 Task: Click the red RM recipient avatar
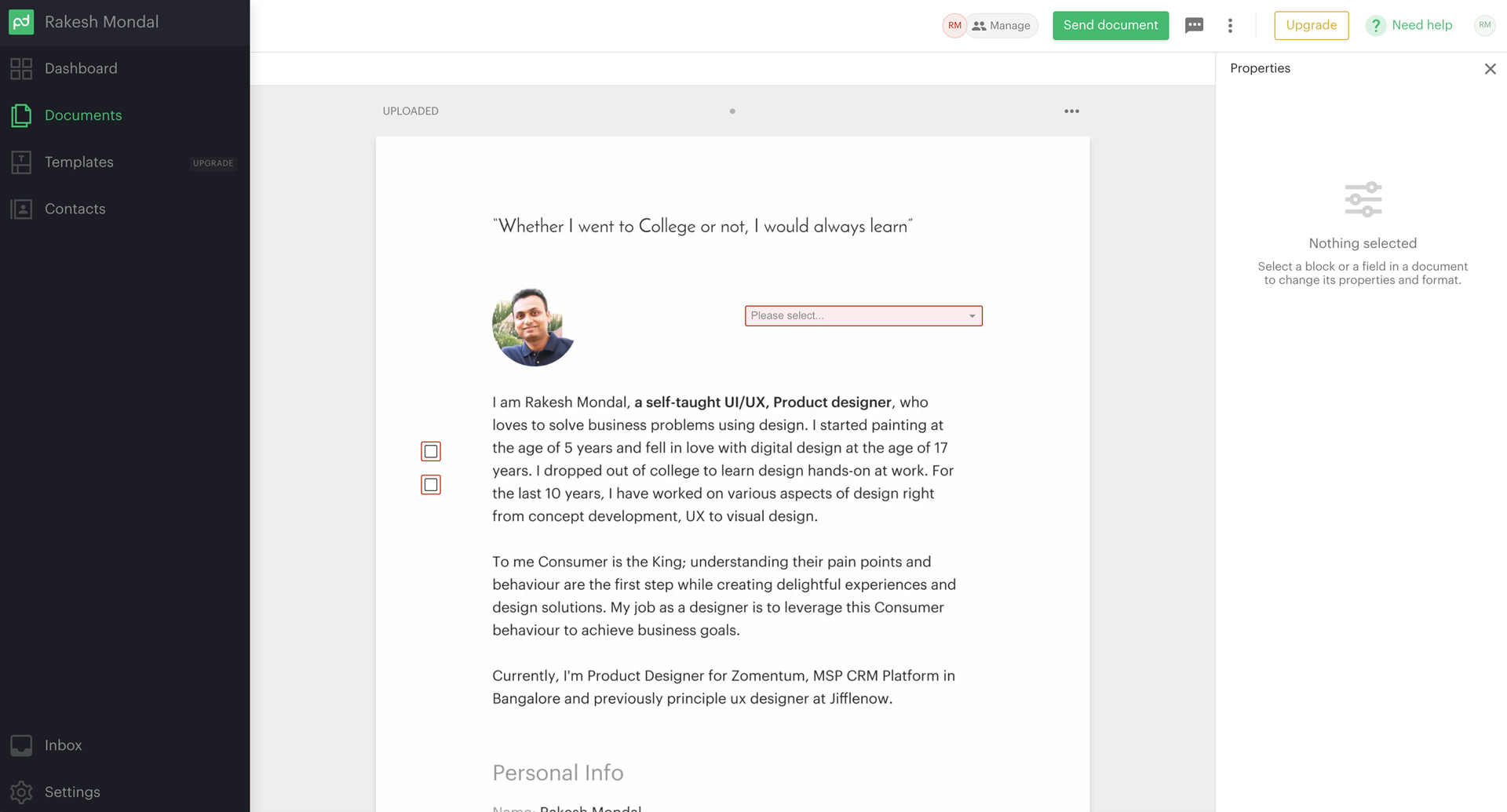[x=954, y=26]
